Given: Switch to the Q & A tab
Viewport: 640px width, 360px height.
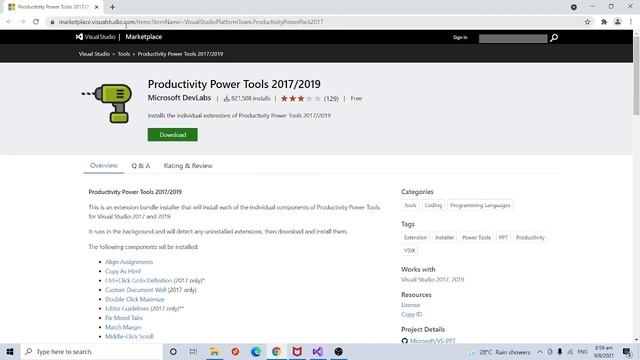Looking at the screenshot, I should point(140,165).
